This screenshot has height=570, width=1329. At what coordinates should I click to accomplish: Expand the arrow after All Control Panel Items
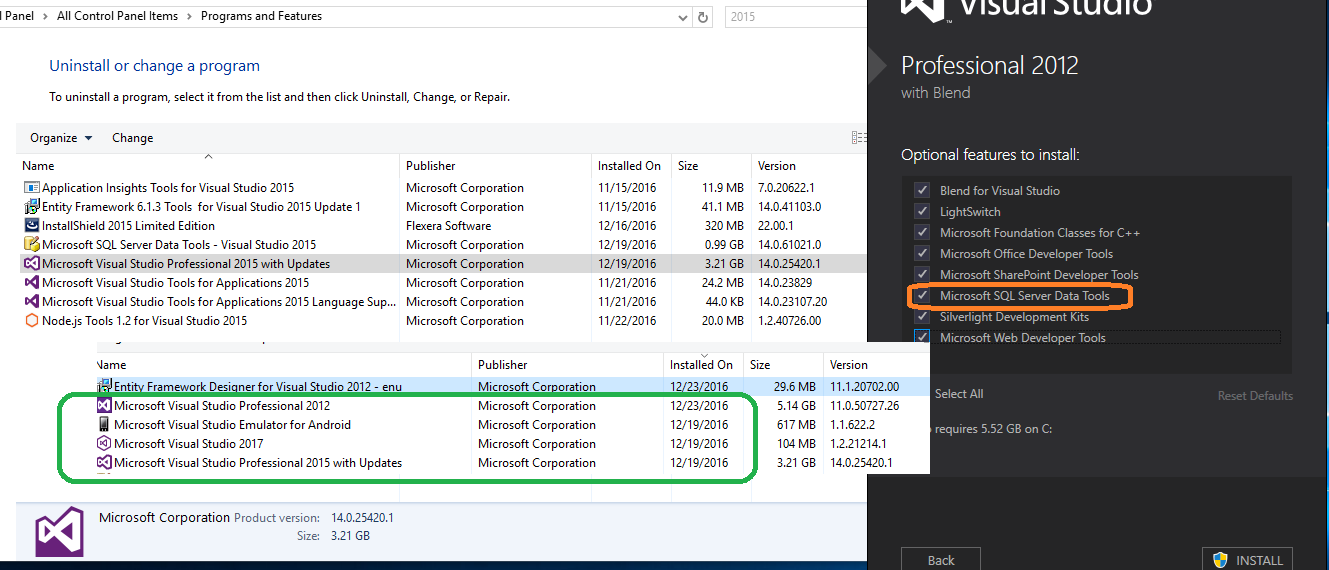190,17
